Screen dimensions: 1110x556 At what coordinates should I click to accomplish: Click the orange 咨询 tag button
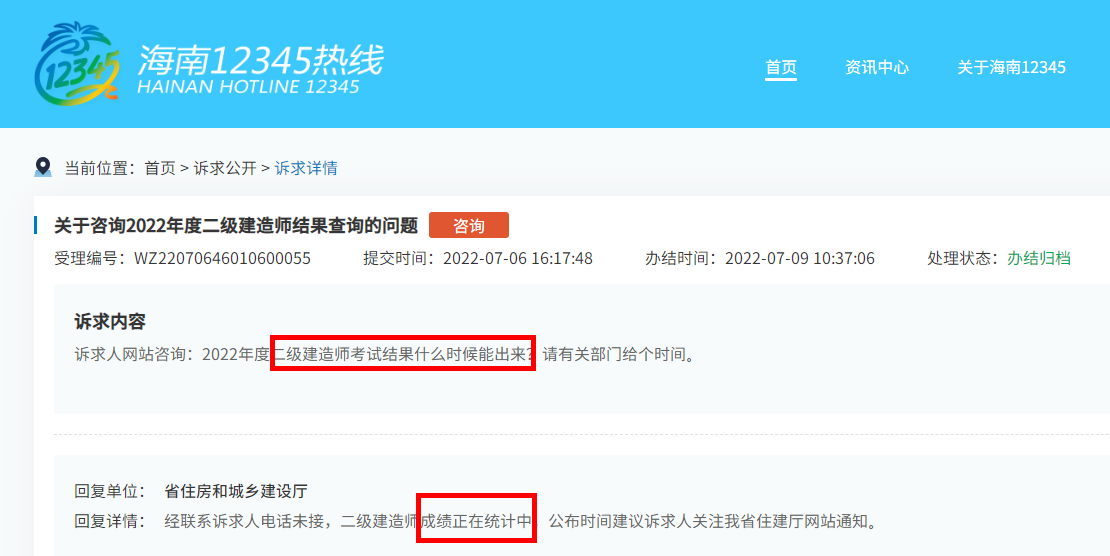[x=469, y=226]
